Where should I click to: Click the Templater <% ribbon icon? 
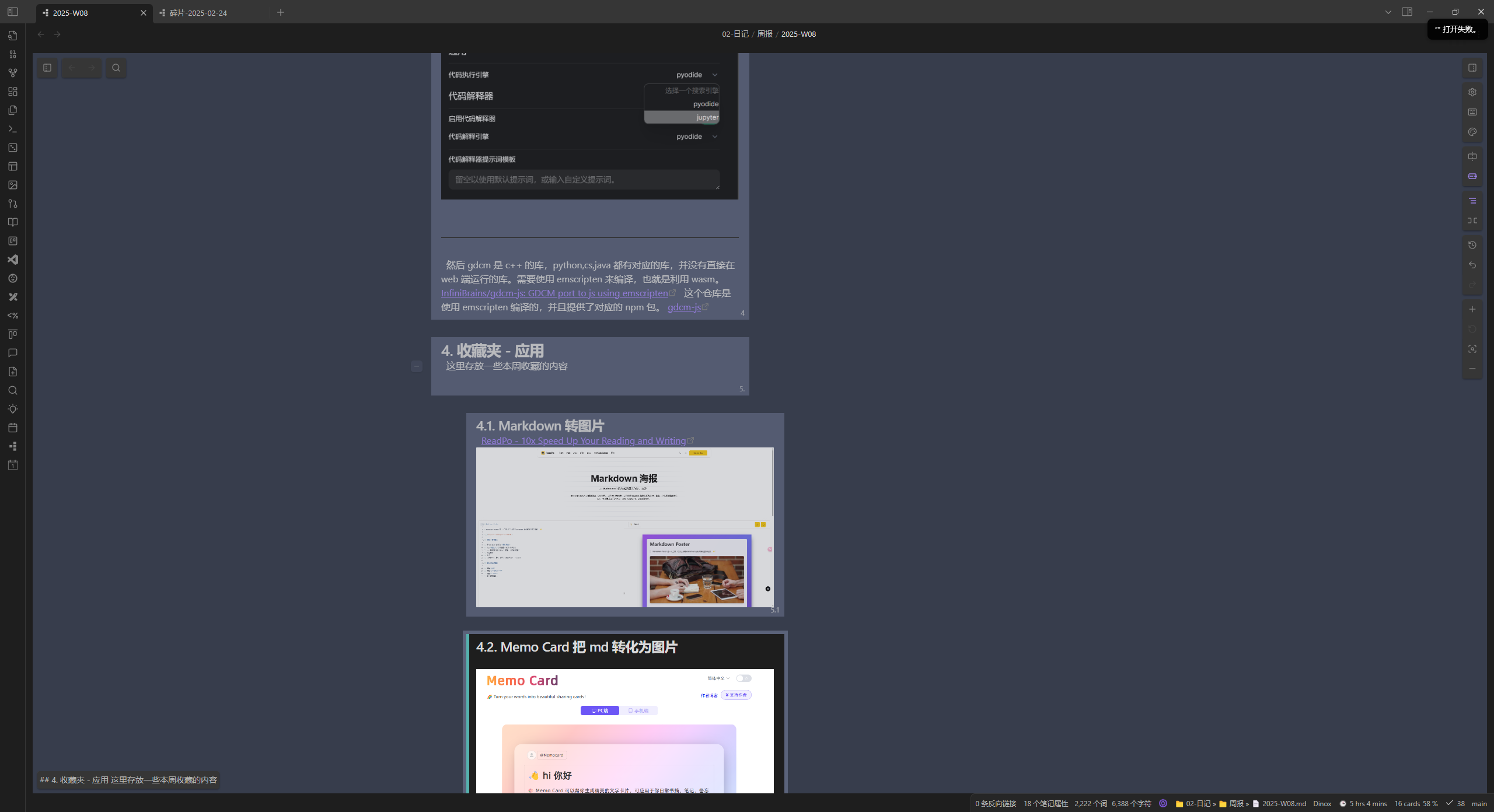(13, 316)
